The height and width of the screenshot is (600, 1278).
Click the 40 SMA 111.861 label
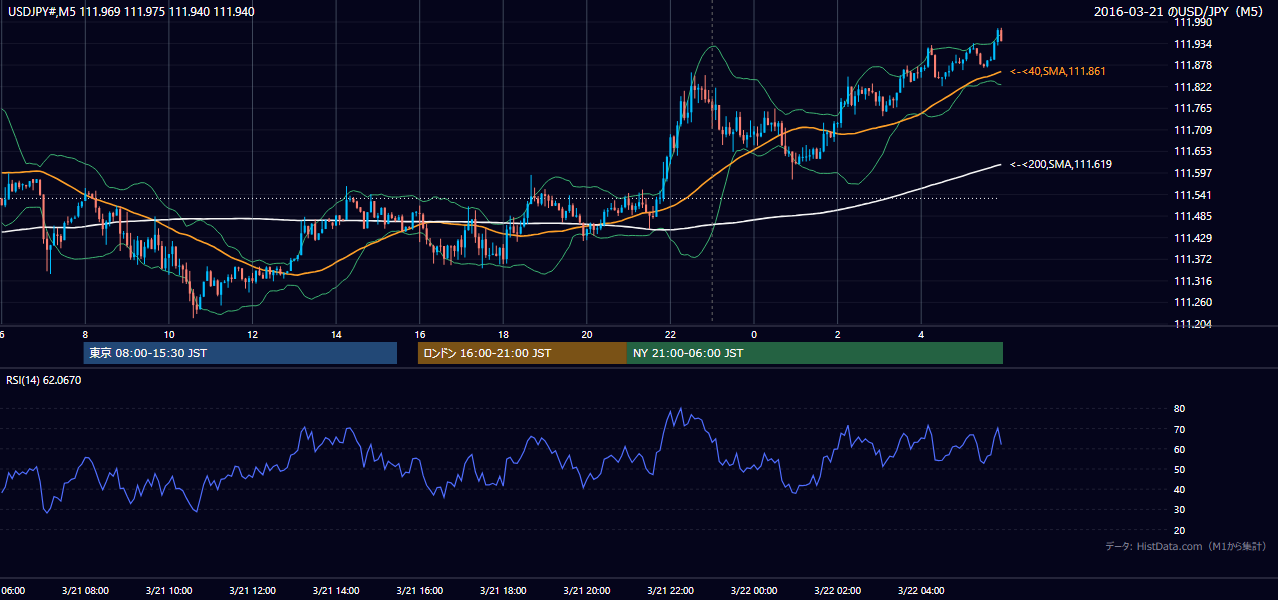pyautogui.click(x=1058, y=72)
